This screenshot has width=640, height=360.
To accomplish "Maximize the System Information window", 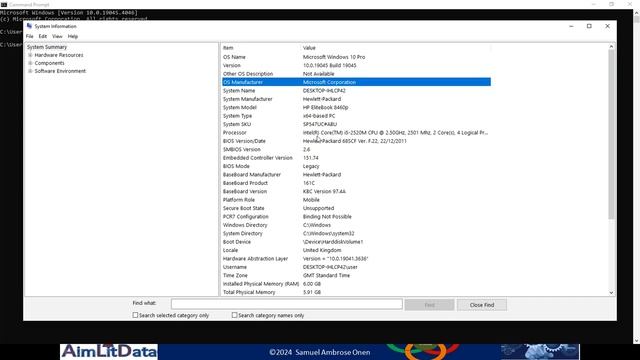I will [589, 26].
